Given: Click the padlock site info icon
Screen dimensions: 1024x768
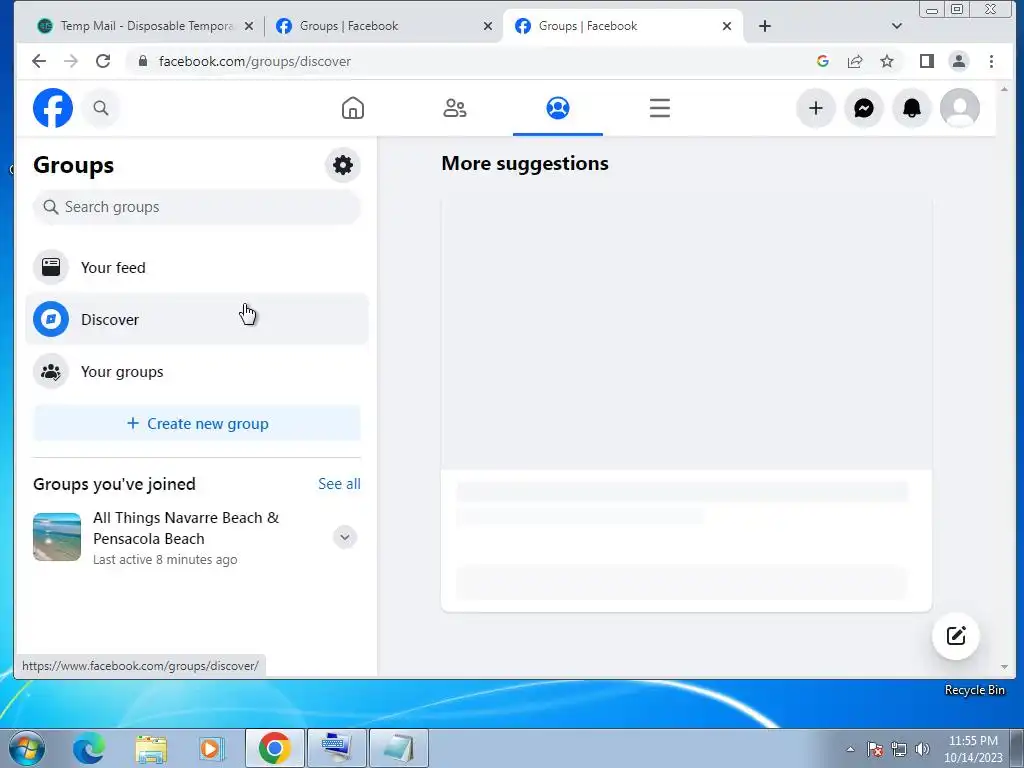Looking at the screenshot, I should click(143, 61).
